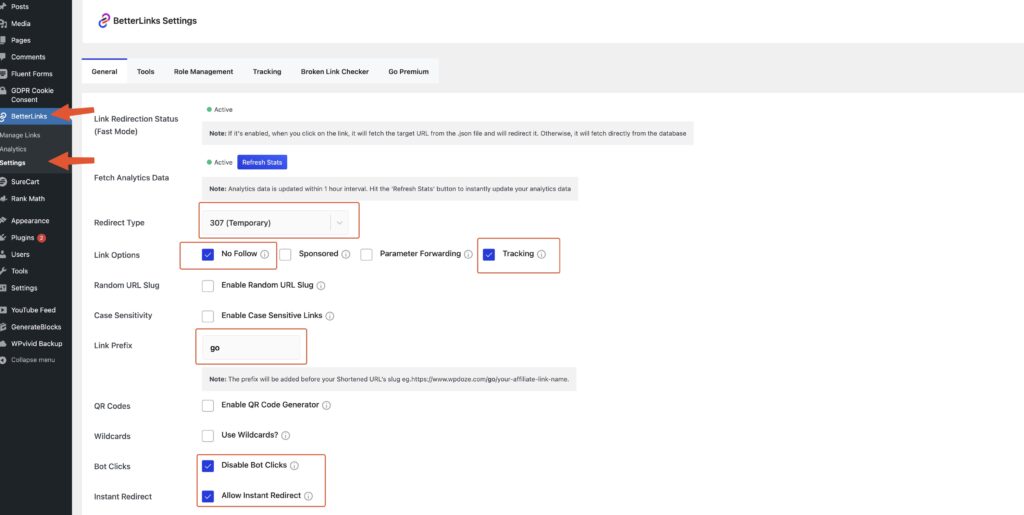Click the Tools wrench icon in sidebar
This screenshot has width=1024, height=515.
click(x=3, y=271)
